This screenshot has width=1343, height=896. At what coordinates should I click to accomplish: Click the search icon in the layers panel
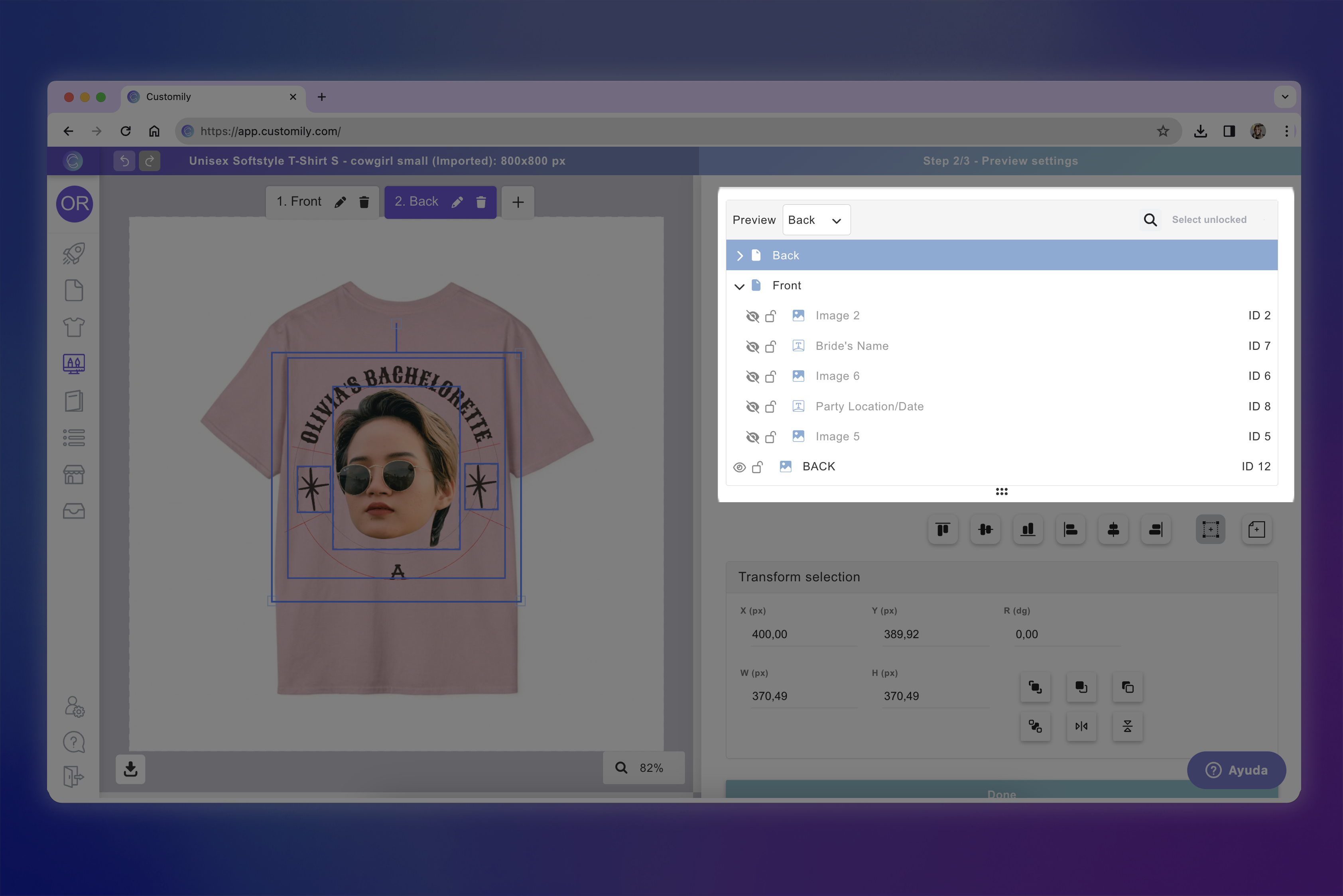[x=1150, y=220]
